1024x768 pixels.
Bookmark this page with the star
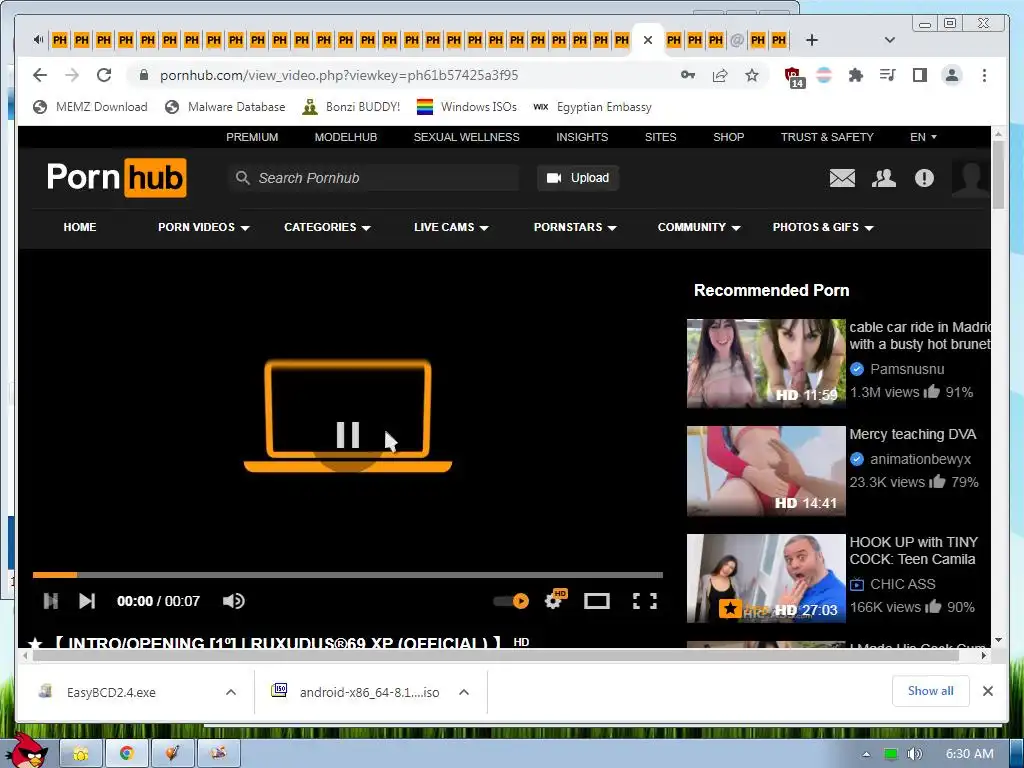752,75
